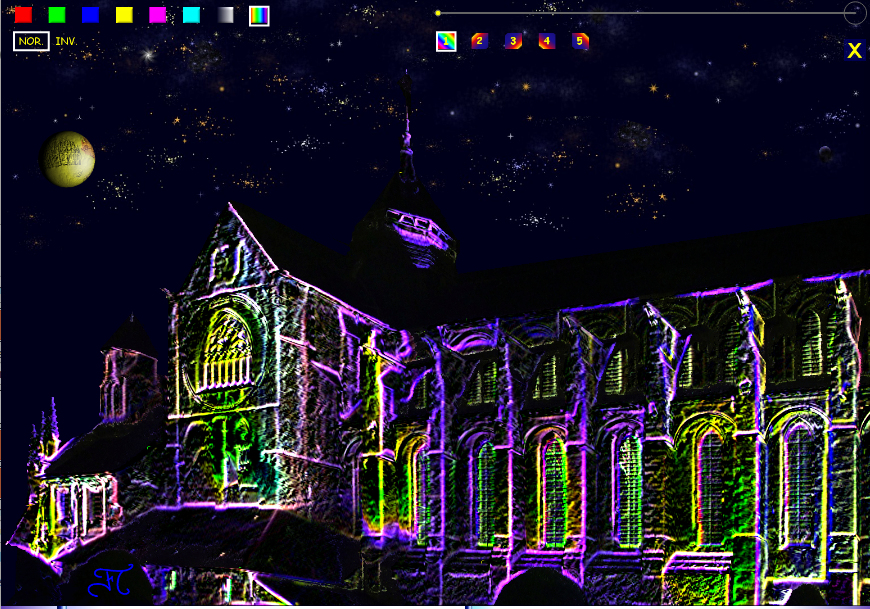Switch to NOR. normal mode
Viewport: 870px width, 609px height.
click(31, 41)
